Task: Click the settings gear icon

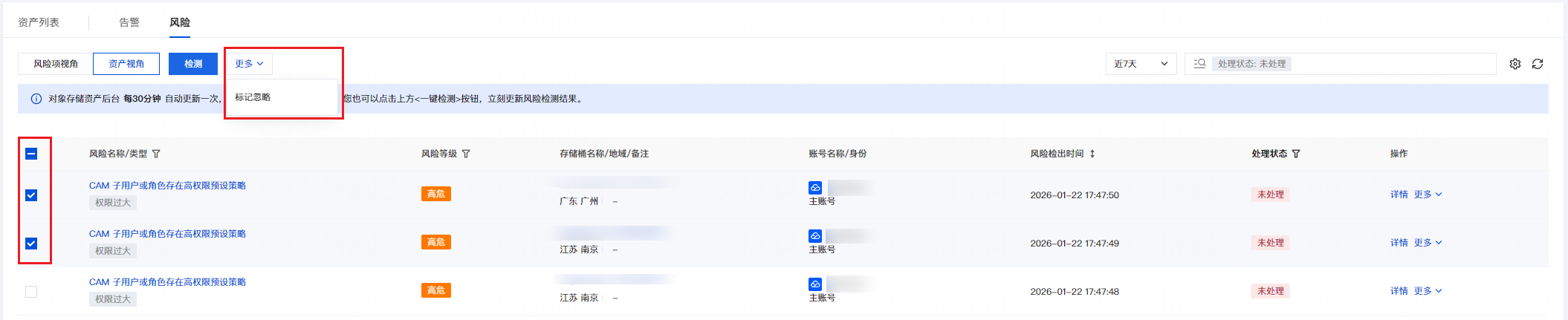Action: tap(1514, 64)
